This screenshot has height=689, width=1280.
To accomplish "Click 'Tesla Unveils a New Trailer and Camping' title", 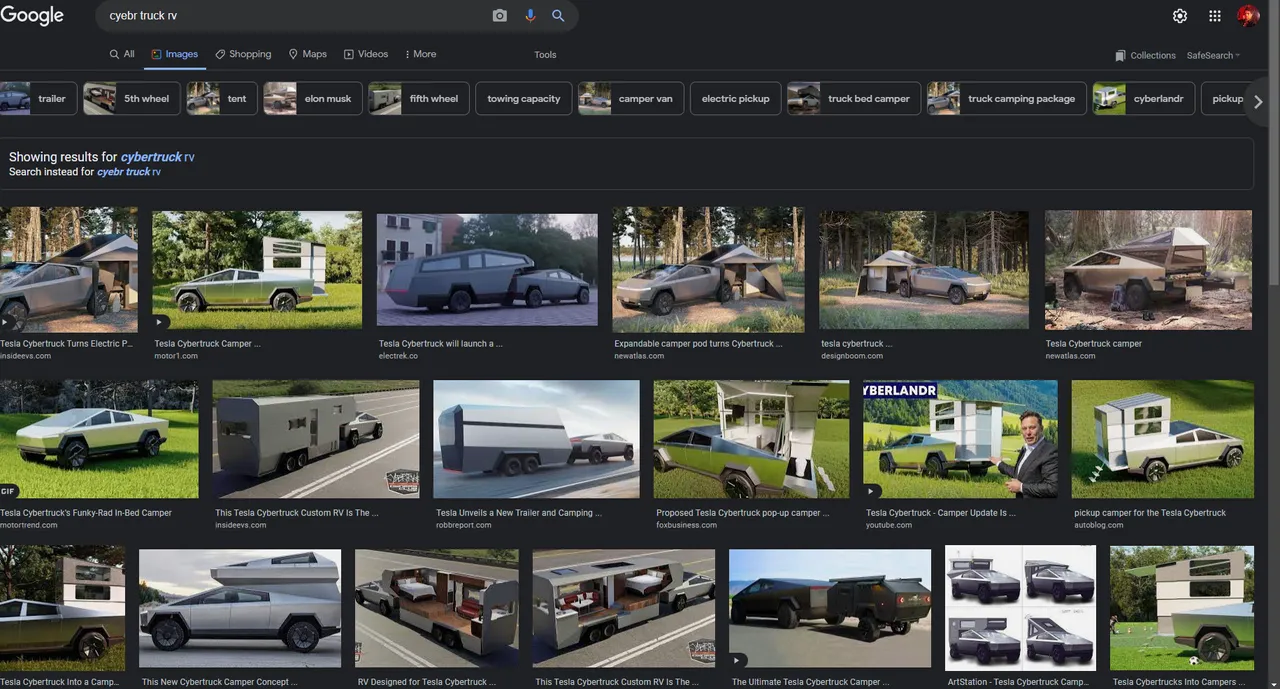I will point(519,513).
